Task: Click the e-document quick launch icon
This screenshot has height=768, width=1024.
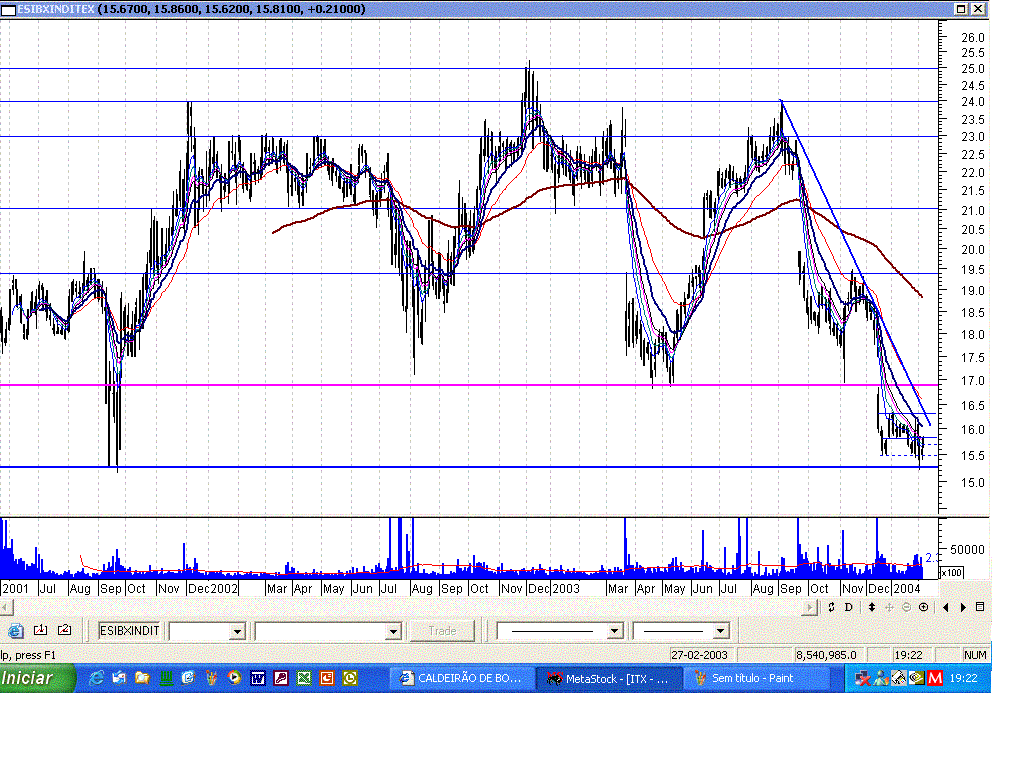Action: [x=188, y=679]
